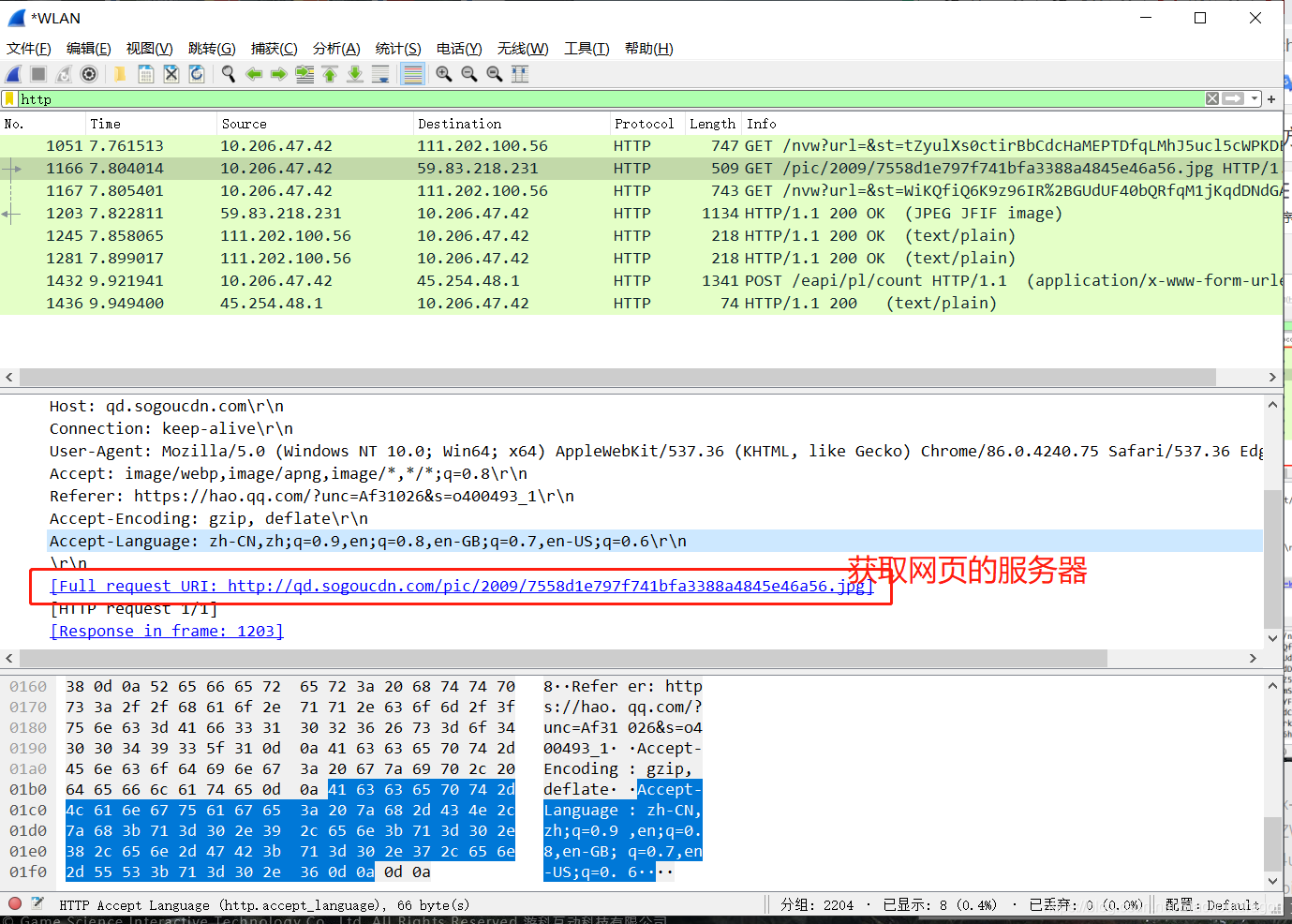Toggle packet list colorization rules

[x=412, y=74]
